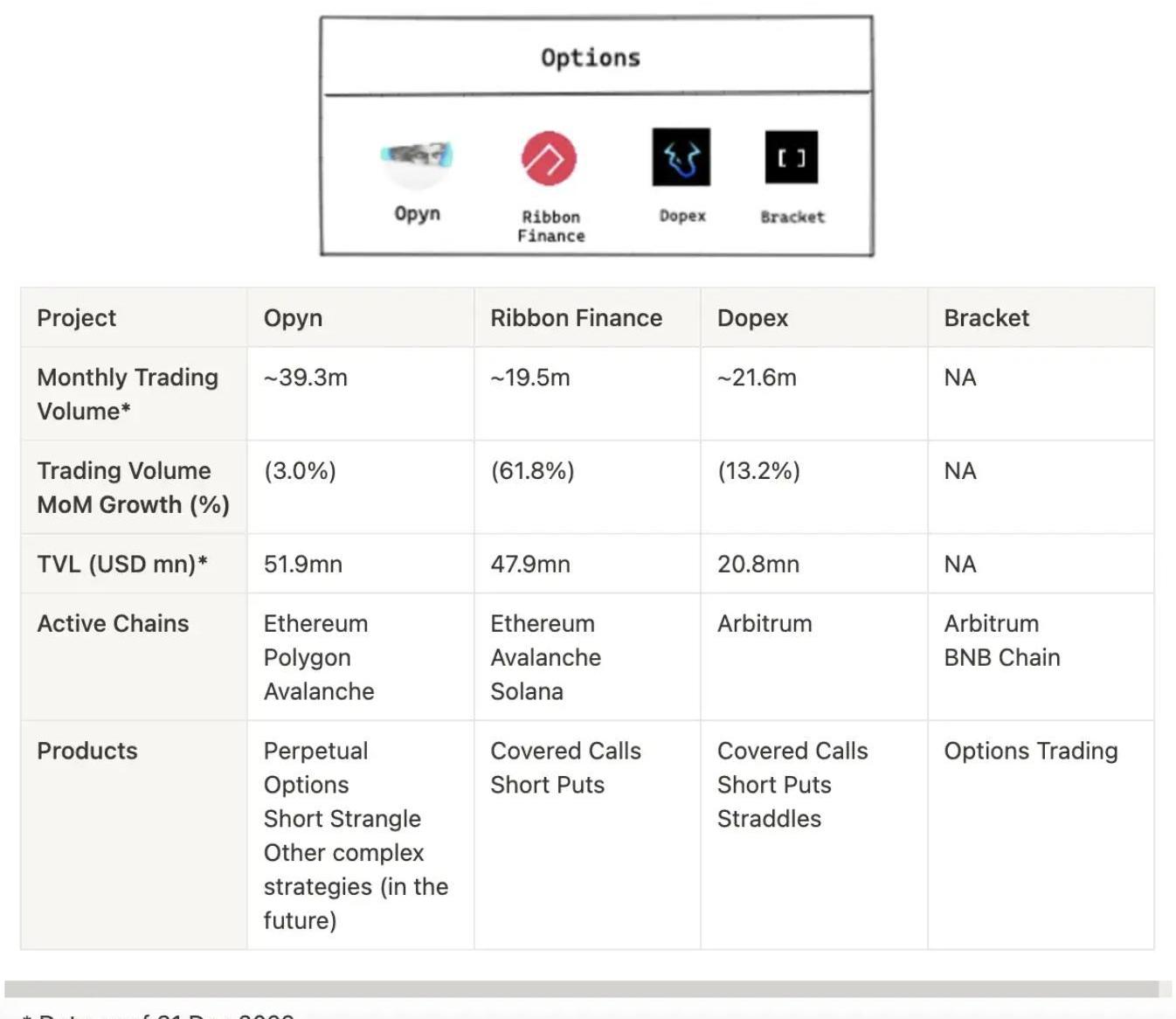Click the Monthly Trading Volume row label

pyautogui.click(x=128, y=394)
